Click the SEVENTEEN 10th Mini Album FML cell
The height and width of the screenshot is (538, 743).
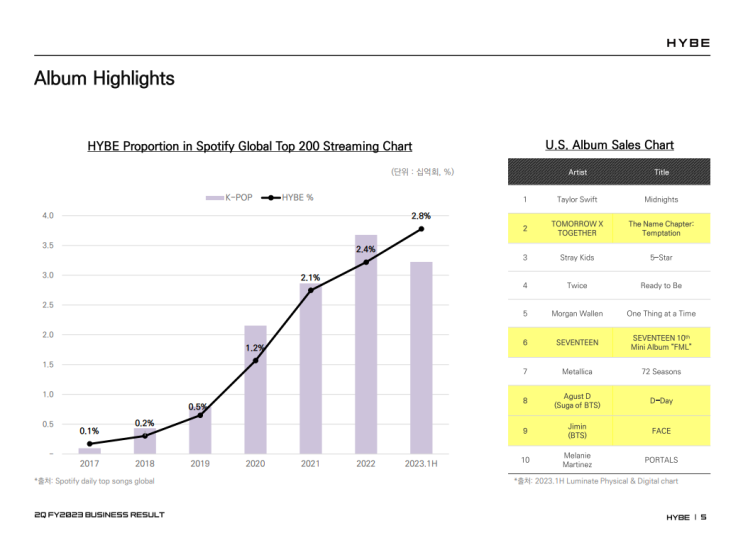point(661,342)
